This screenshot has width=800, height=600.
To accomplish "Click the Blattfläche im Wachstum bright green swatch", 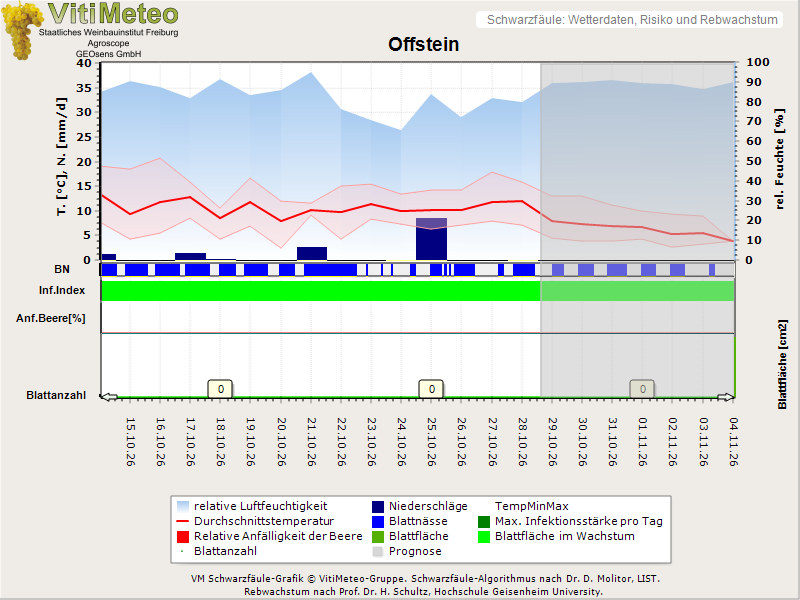I will [x=484, y=536].
